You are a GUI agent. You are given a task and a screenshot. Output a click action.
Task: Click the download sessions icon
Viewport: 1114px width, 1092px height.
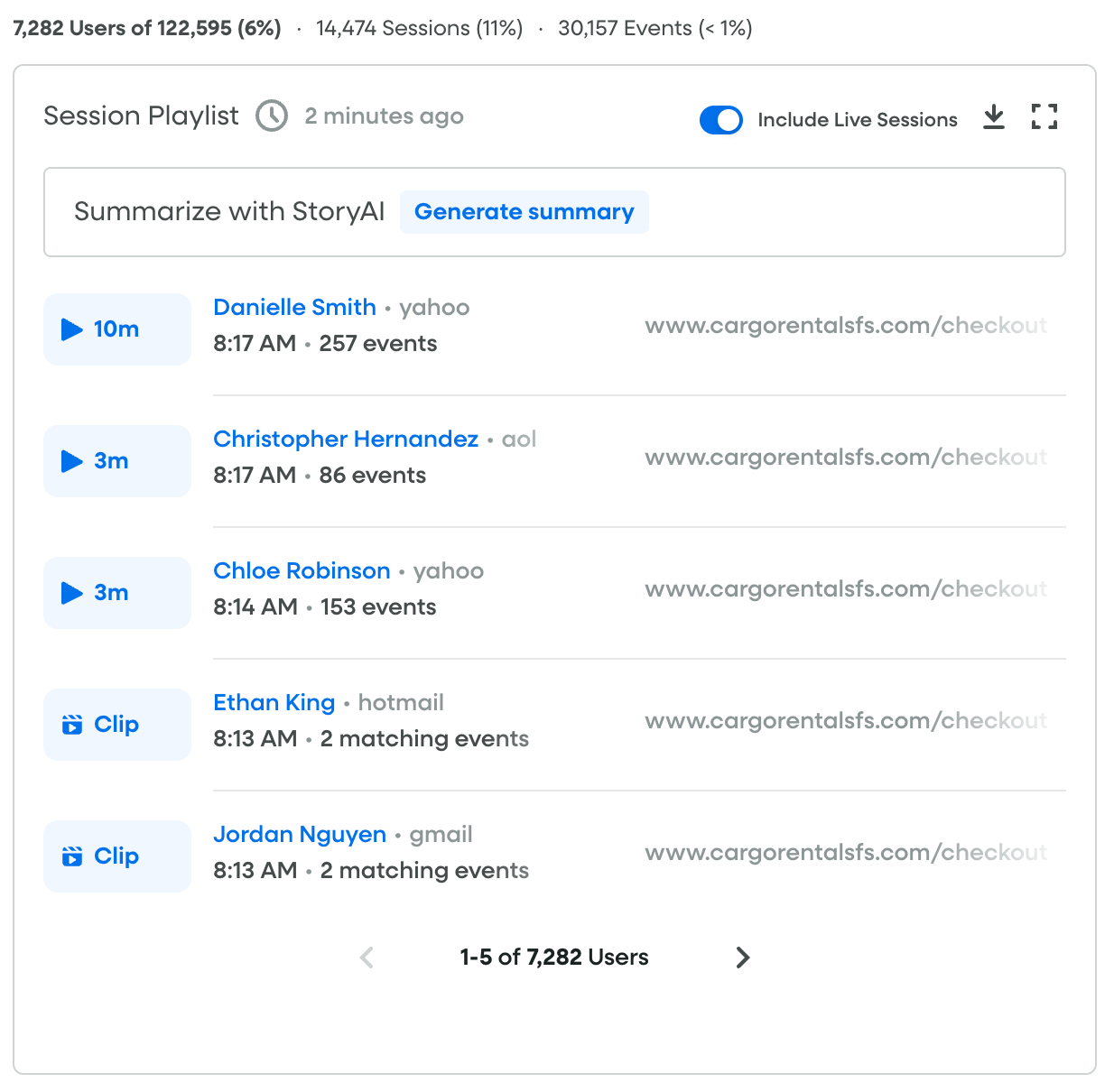pyautogui.click(x=993, y=117)
